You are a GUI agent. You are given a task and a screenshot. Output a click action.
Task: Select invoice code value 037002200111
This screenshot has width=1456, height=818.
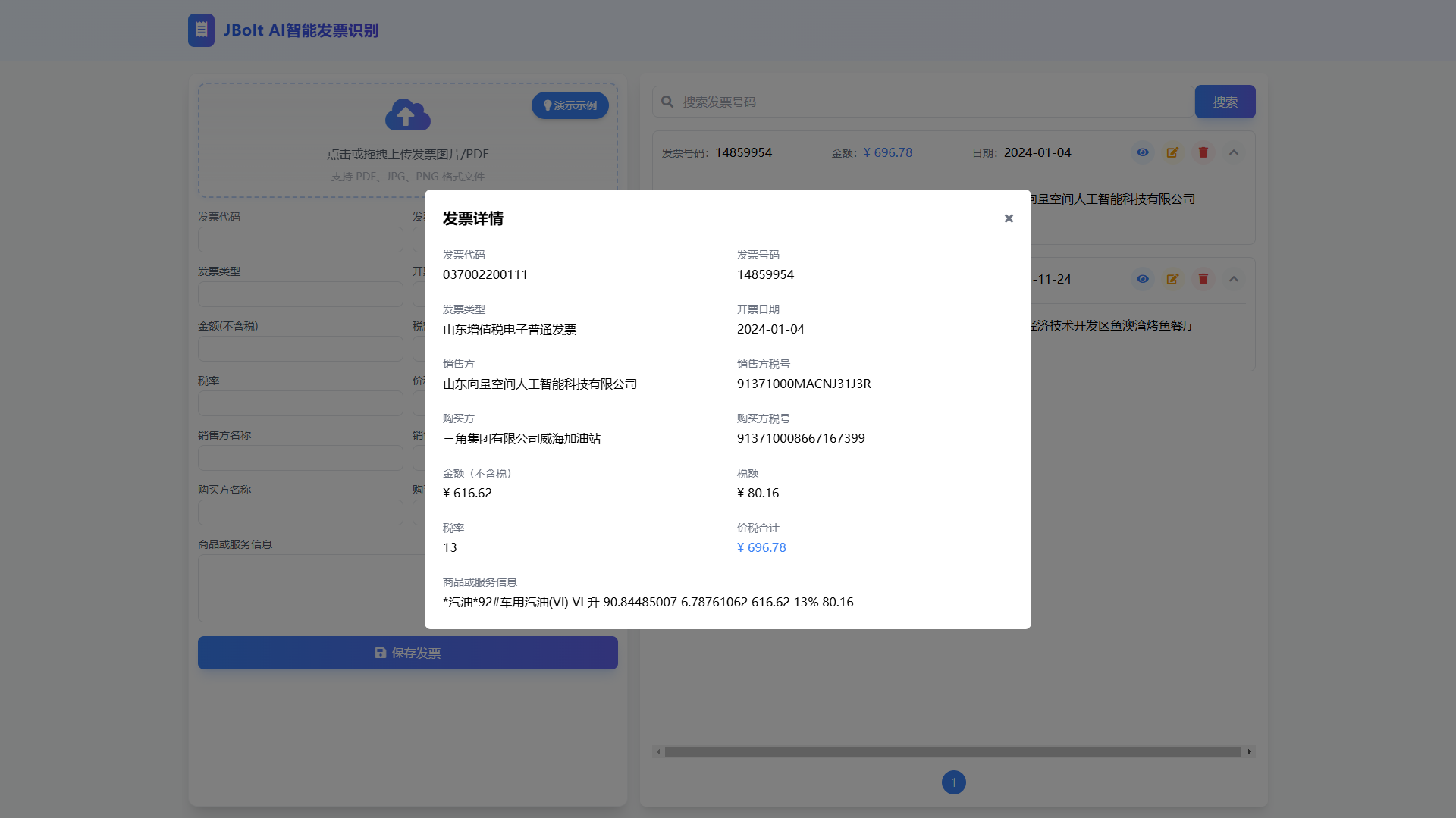tap(485, 274)
